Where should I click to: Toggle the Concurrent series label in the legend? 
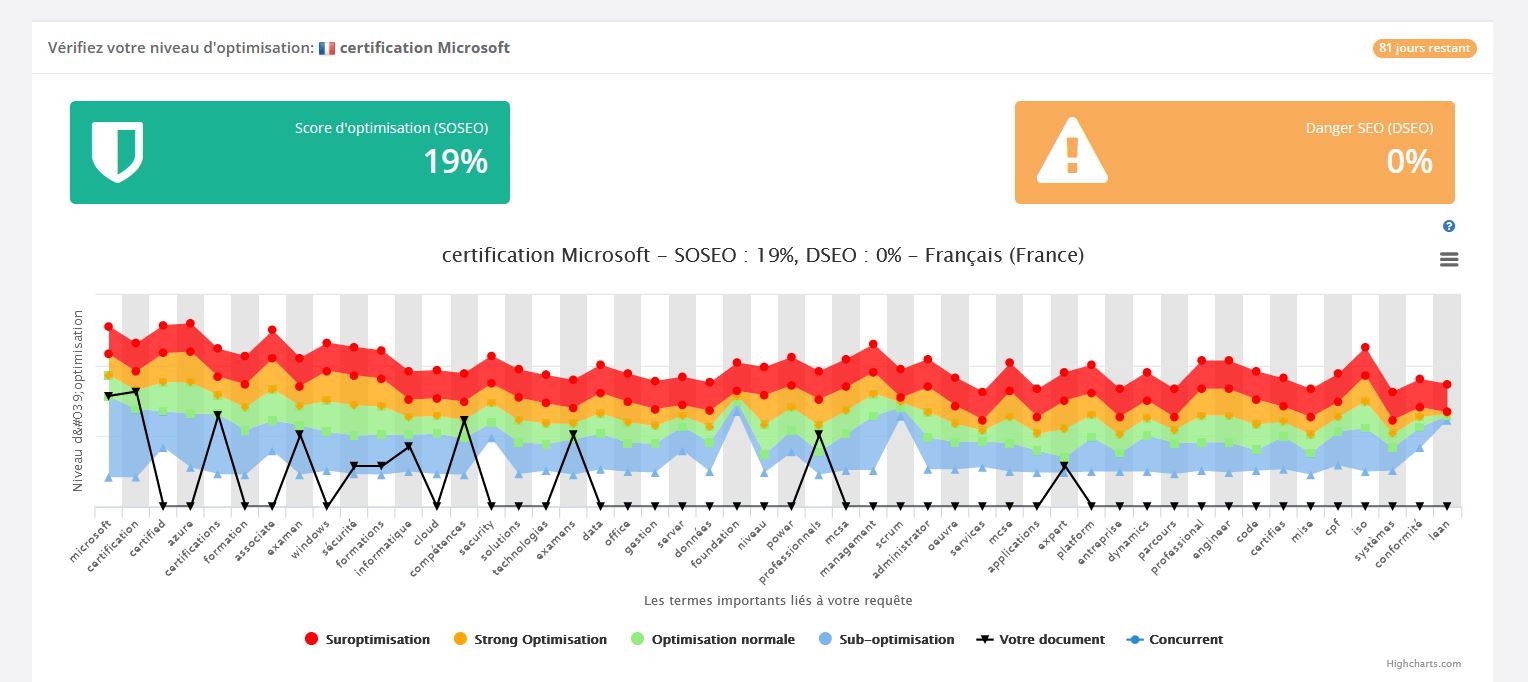click(x=1185, y=640)
